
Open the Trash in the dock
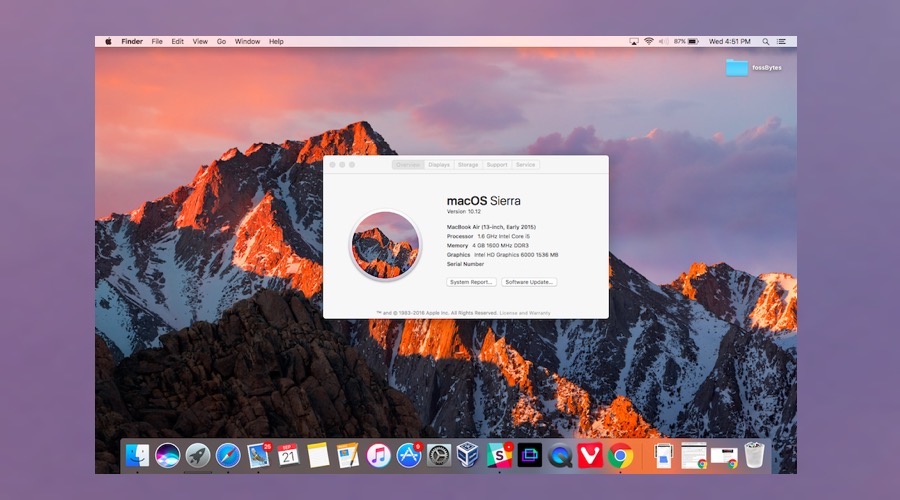[754, 456]
